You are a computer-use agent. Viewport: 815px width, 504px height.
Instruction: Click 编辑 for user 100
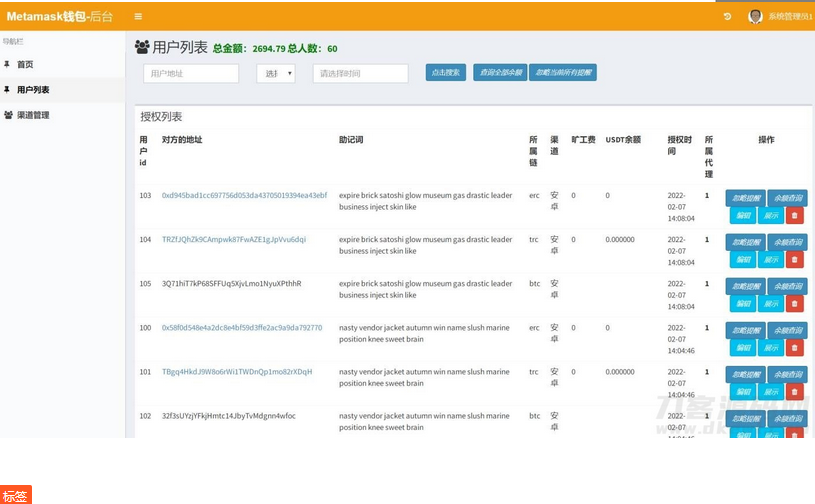pyautogui.click(x=743, y=348)
